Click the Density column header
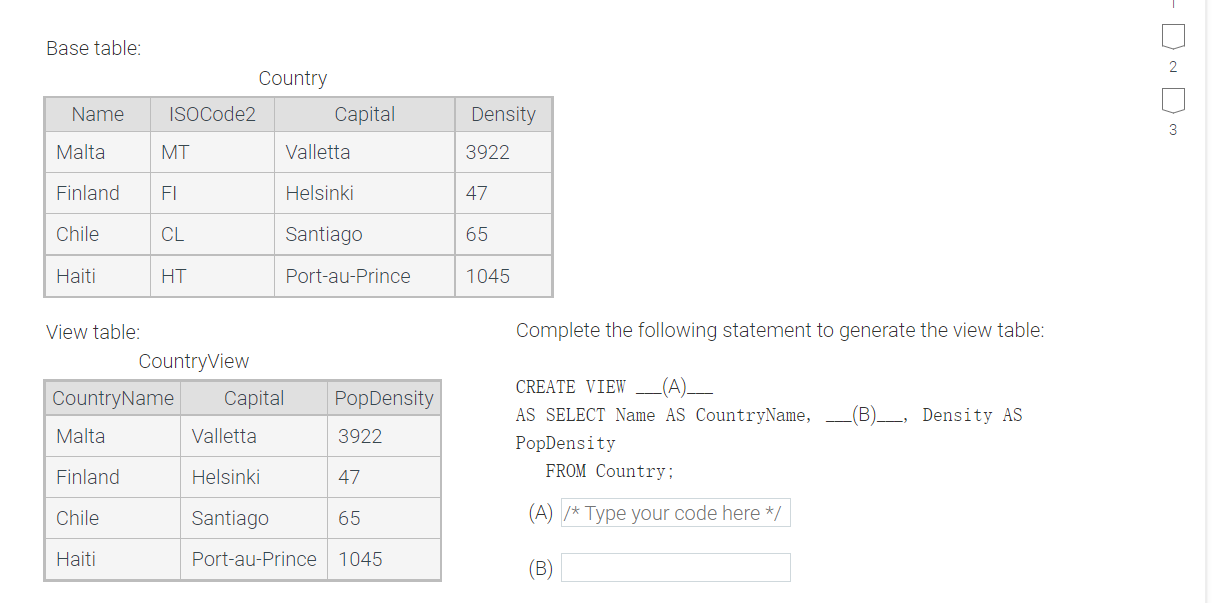 (x=503, y=114)
